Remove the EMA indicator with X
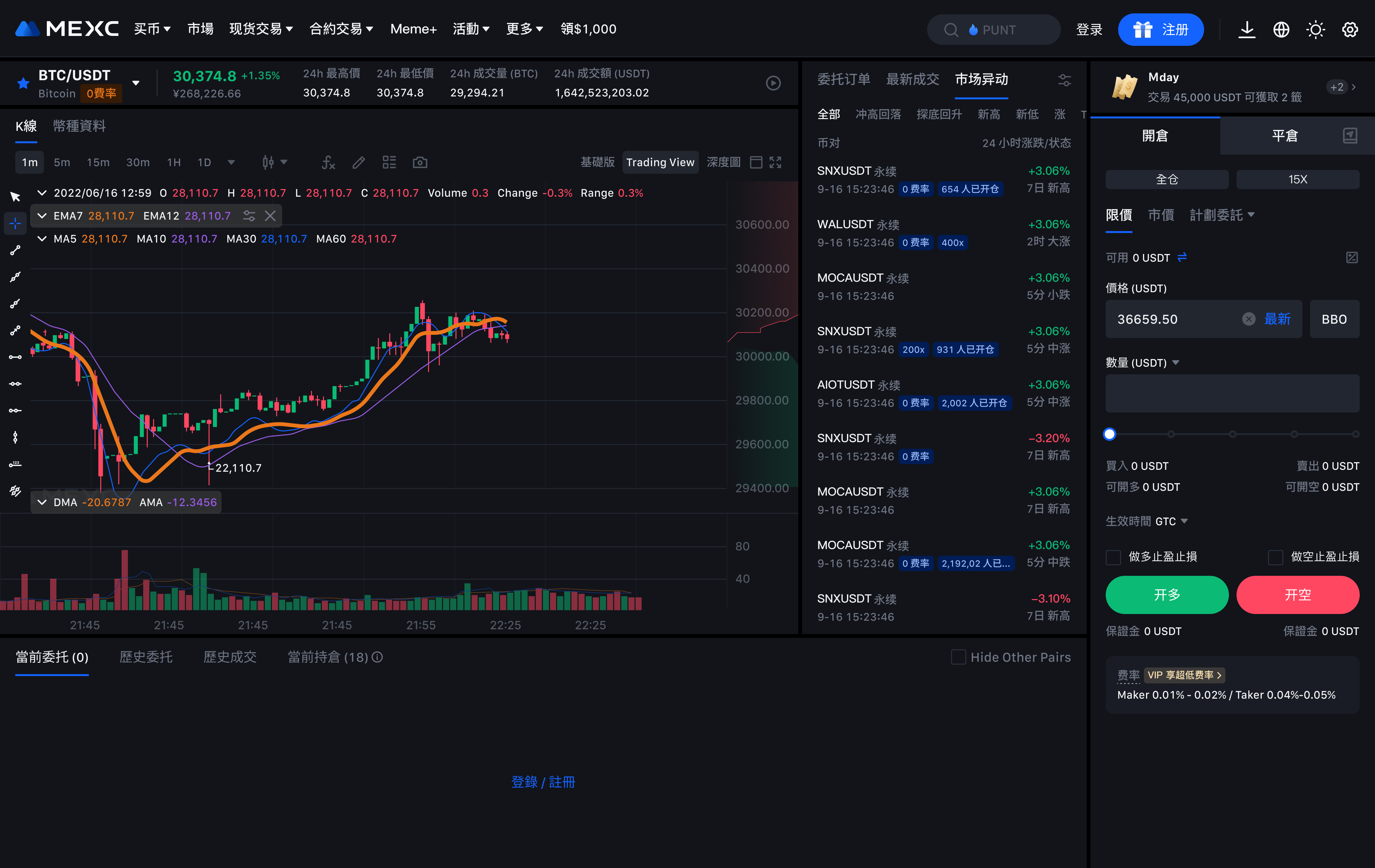1375x868 pixels. (270, 216)
